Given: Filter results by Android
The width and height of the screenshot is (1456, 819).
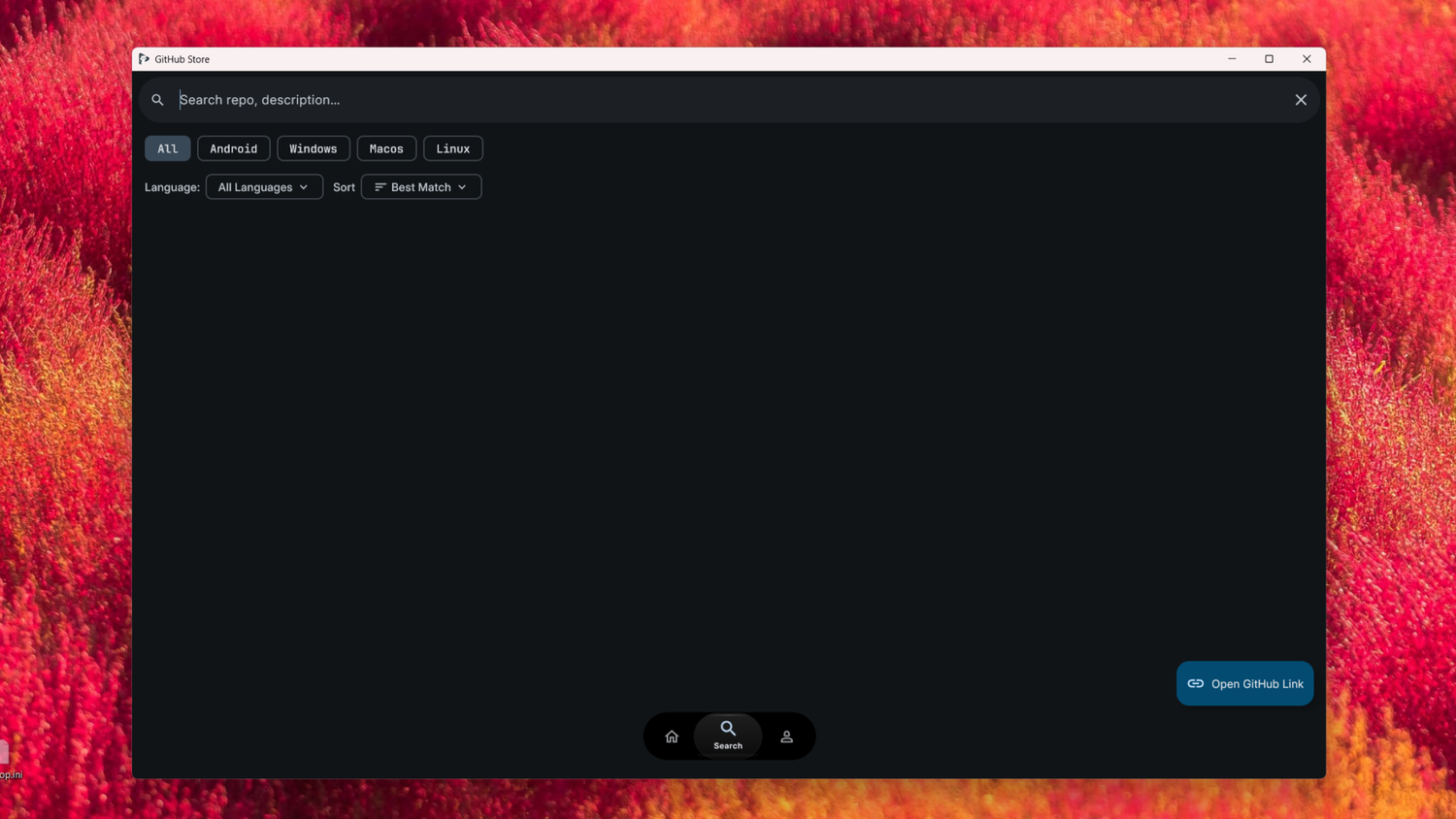Looking at the screenshot, I should click(x=234, y=148).
